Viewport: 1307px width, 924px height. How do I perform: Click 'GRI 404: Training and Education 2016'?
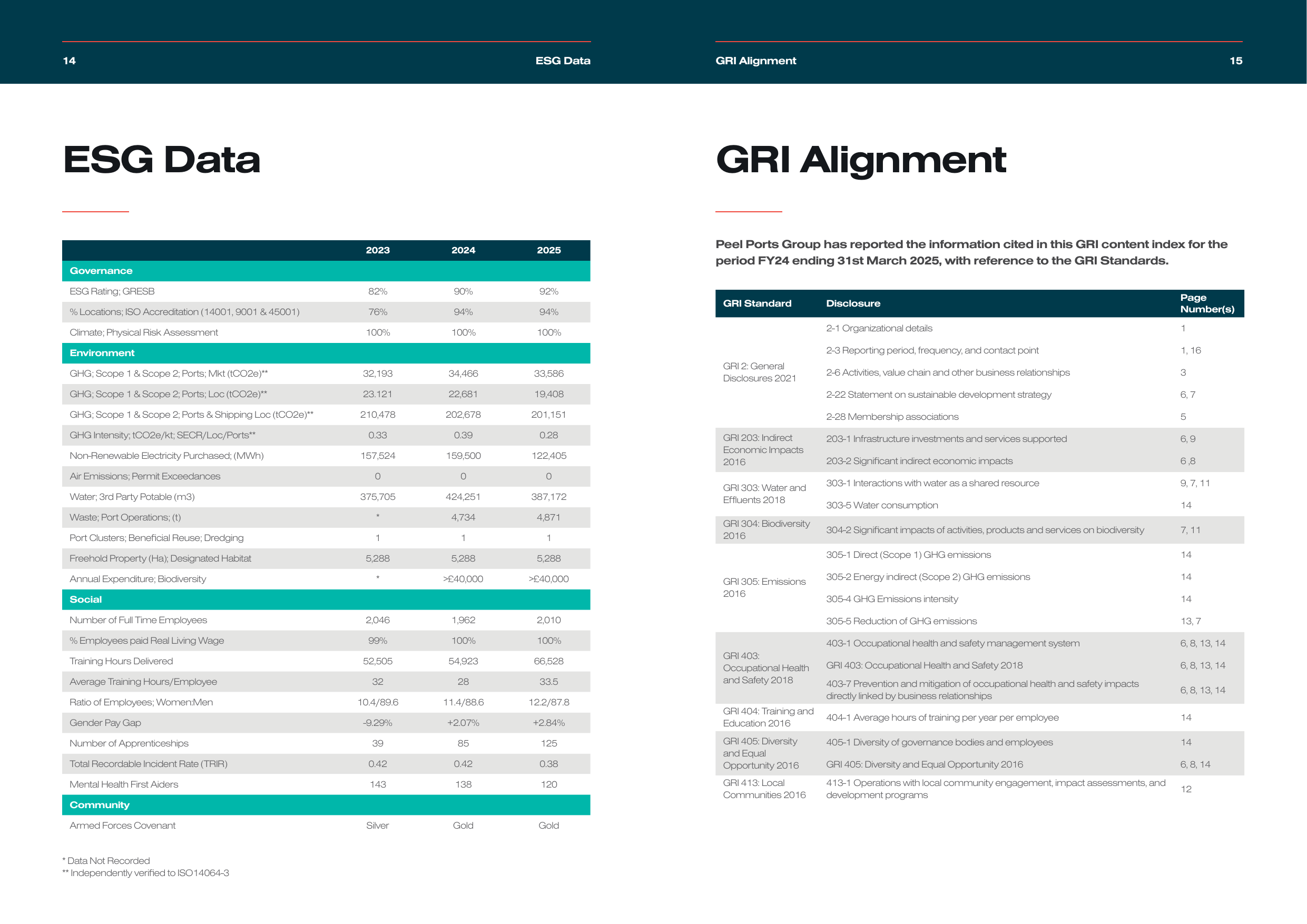click(x=769, y=717)
